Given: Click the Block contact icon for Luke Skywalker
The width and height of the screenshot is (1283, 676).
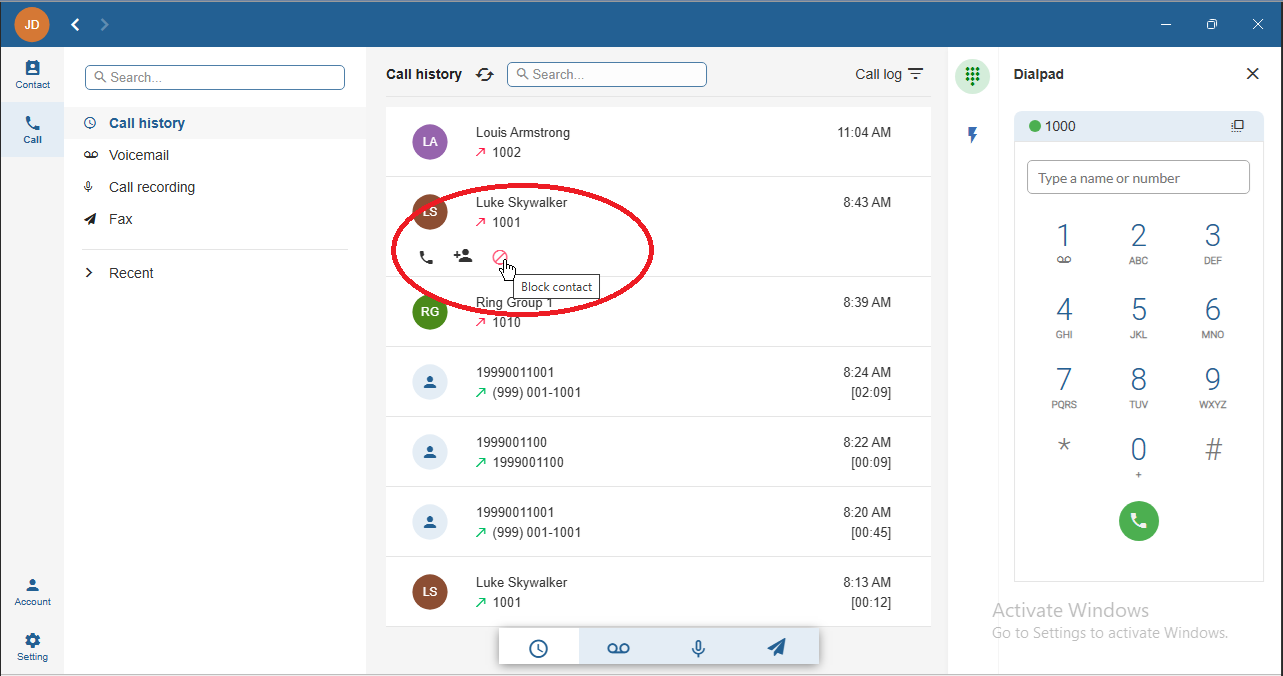Looking at the screenshot, I should click(500, 257).
